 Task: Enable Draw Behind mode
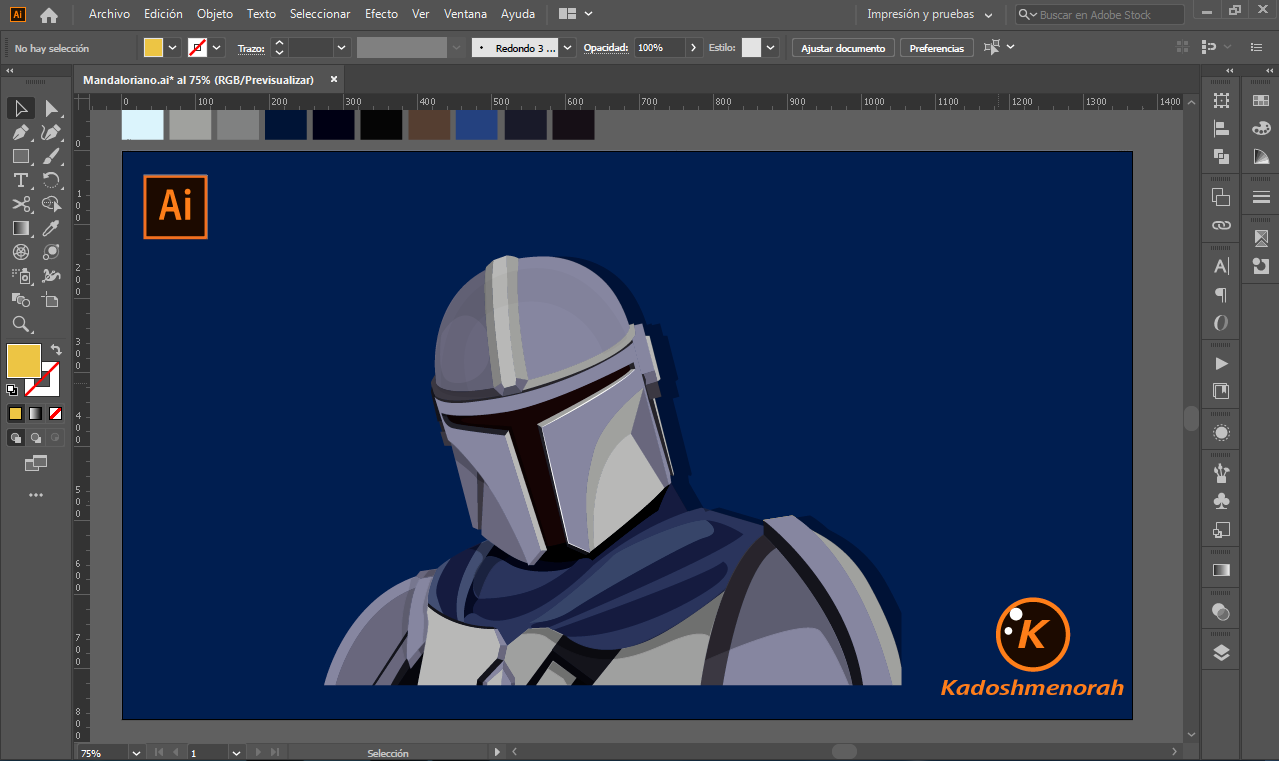click(x=35, y=437)
